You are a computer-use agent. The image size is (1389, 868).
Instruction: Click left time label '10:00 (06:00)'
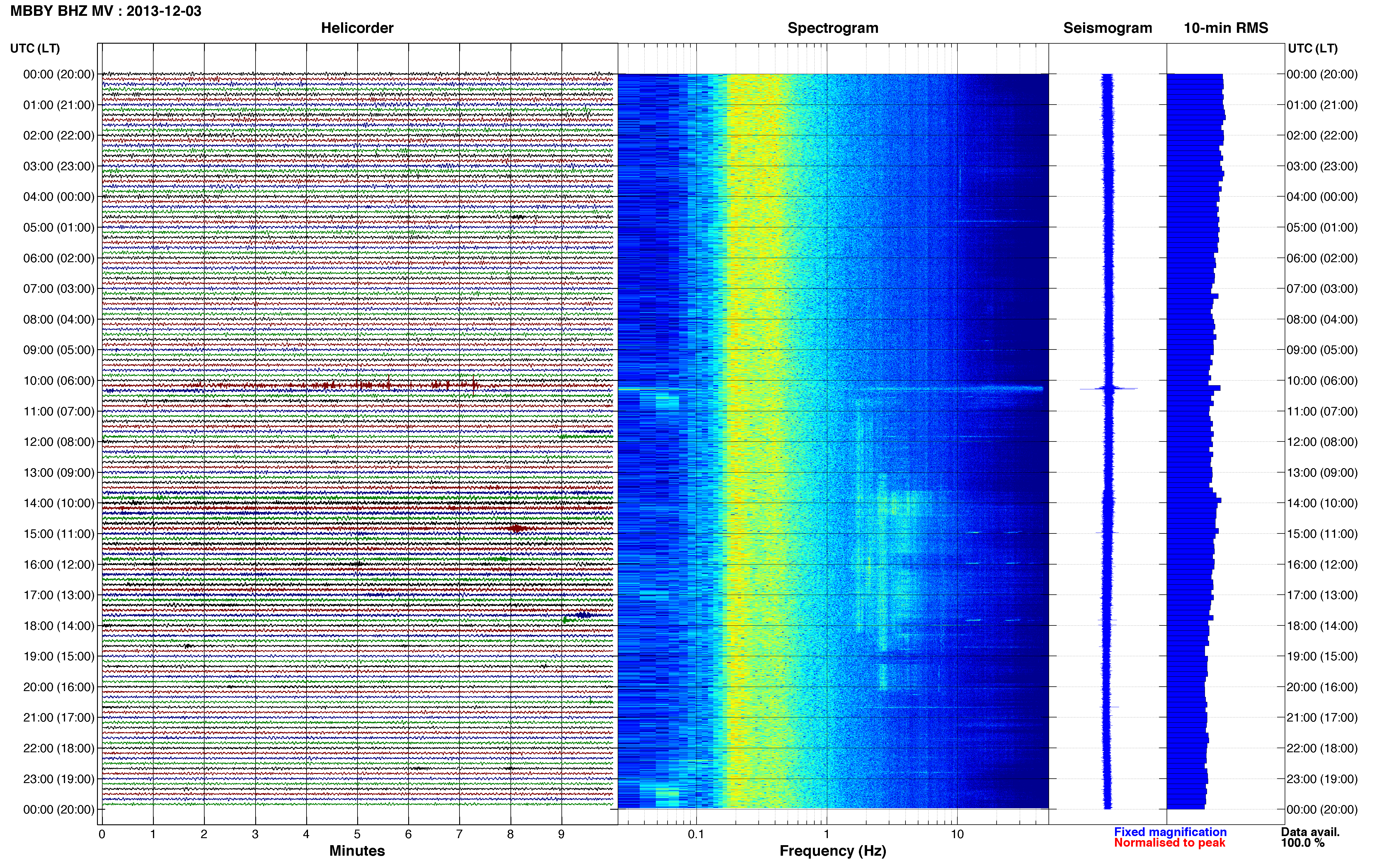click(x=59, y=381)
